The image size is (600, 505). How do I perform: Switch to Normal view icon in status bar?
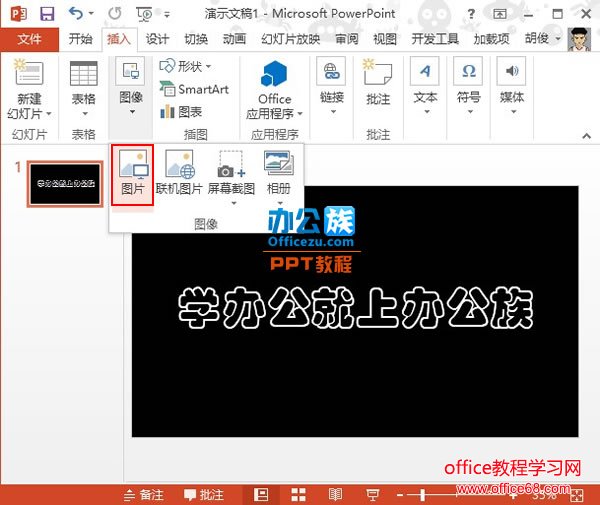[x=261, y=495]
